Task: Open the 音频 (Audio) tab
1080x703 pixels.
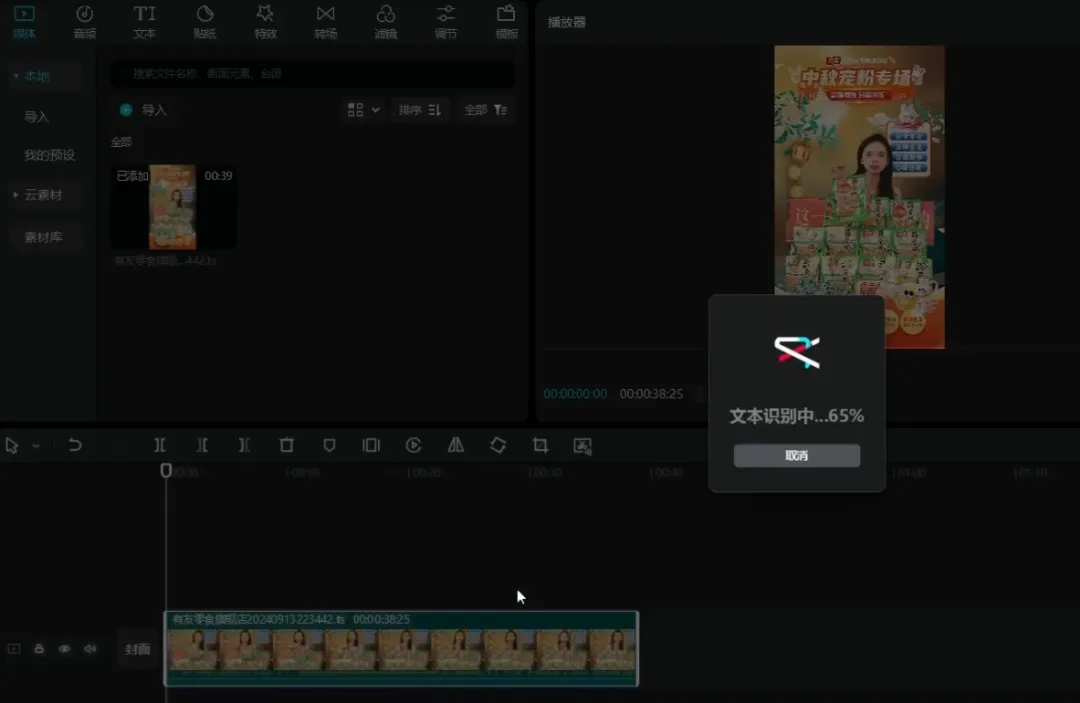Action: (85, 21)
